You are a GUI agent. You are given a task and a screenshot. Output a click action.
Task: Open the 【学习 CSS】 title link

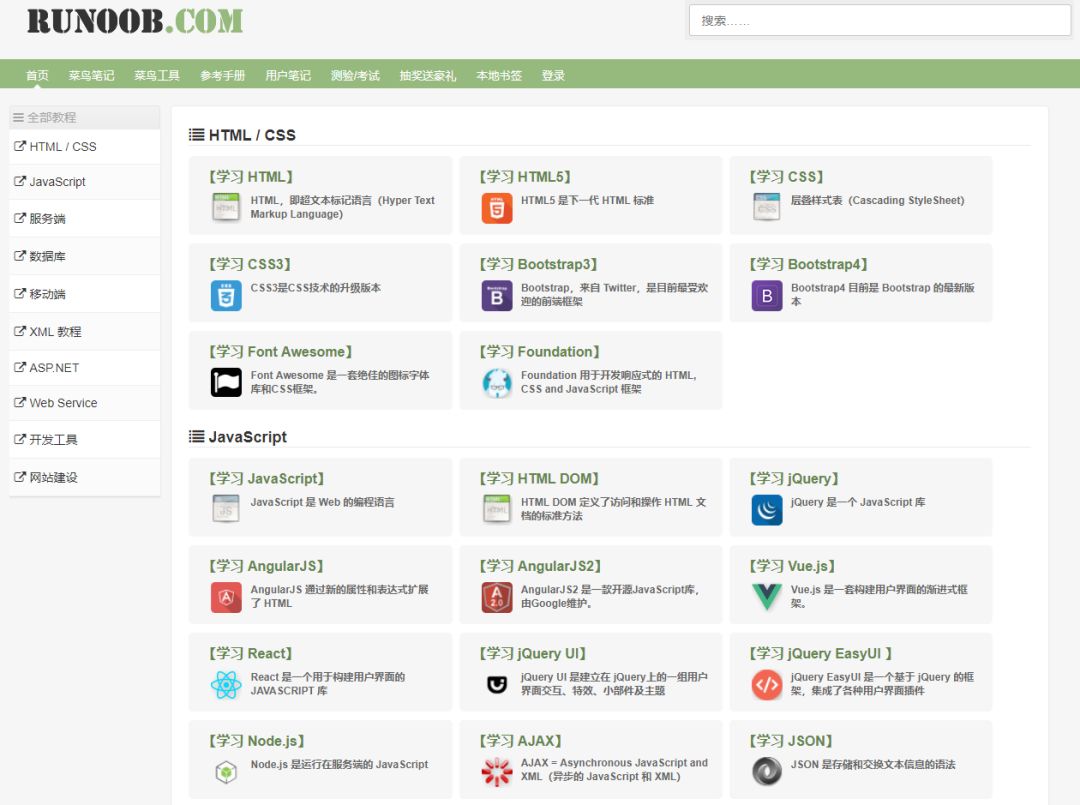click(x=787, y=177)
